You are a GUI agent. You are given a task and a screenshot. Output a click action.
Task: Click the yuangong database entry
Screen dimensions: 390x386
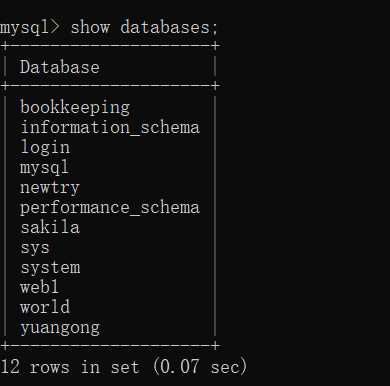(60, 328)
